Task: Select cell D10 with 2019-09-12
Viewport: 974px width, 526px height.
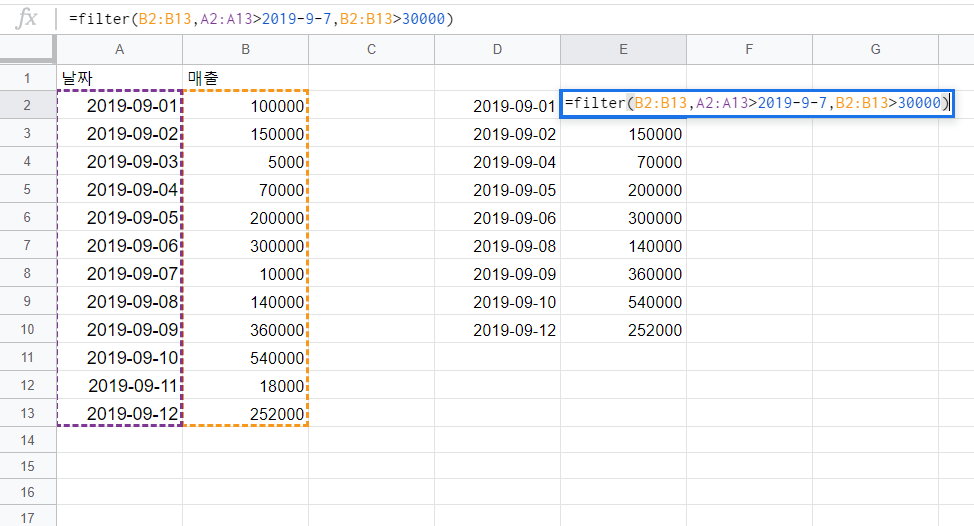Action: click(x=498, y=329)
